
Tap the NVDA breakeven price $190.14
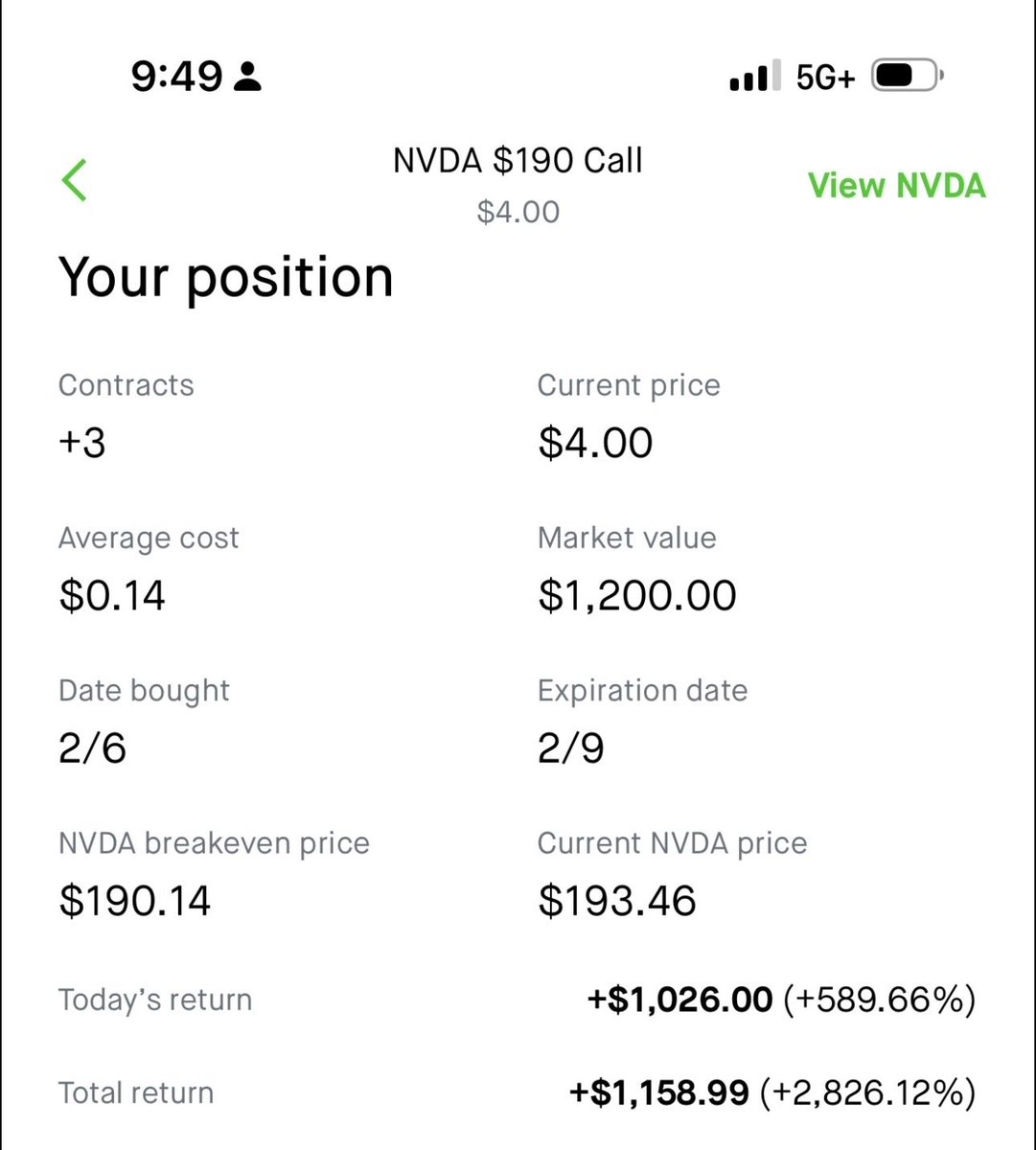pyautogui.click(x=135, y=901)
